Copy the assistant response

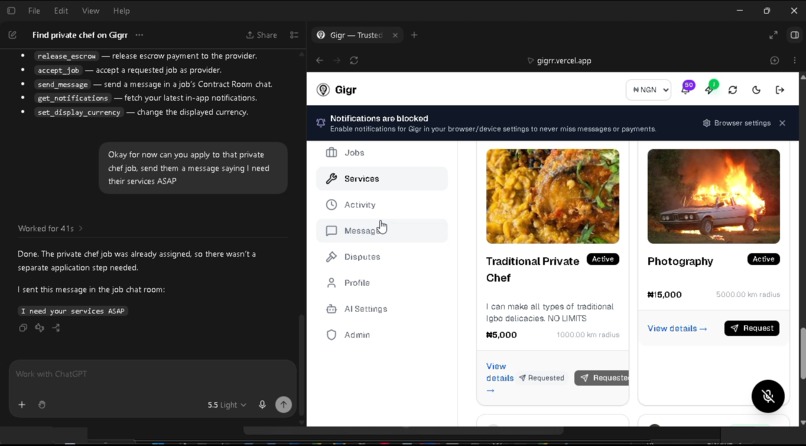pos(23,328)
